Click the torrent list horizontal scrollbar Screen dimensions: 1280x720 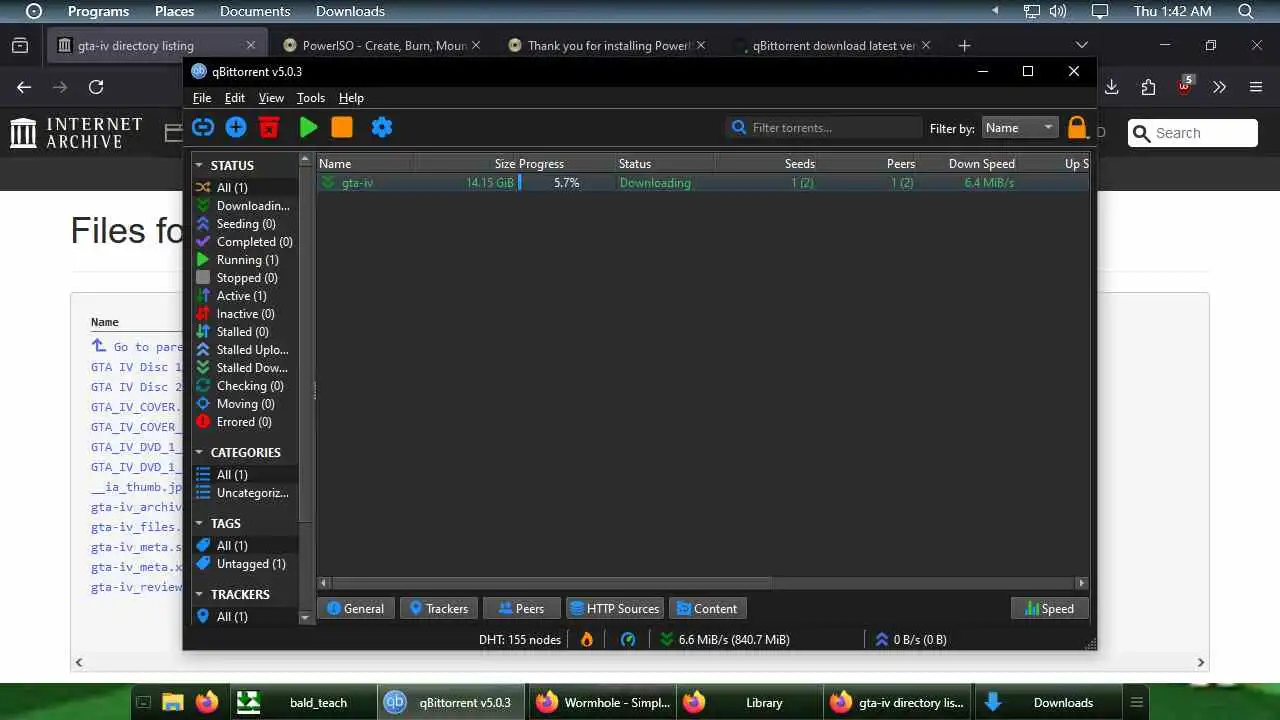pos(552,582)
